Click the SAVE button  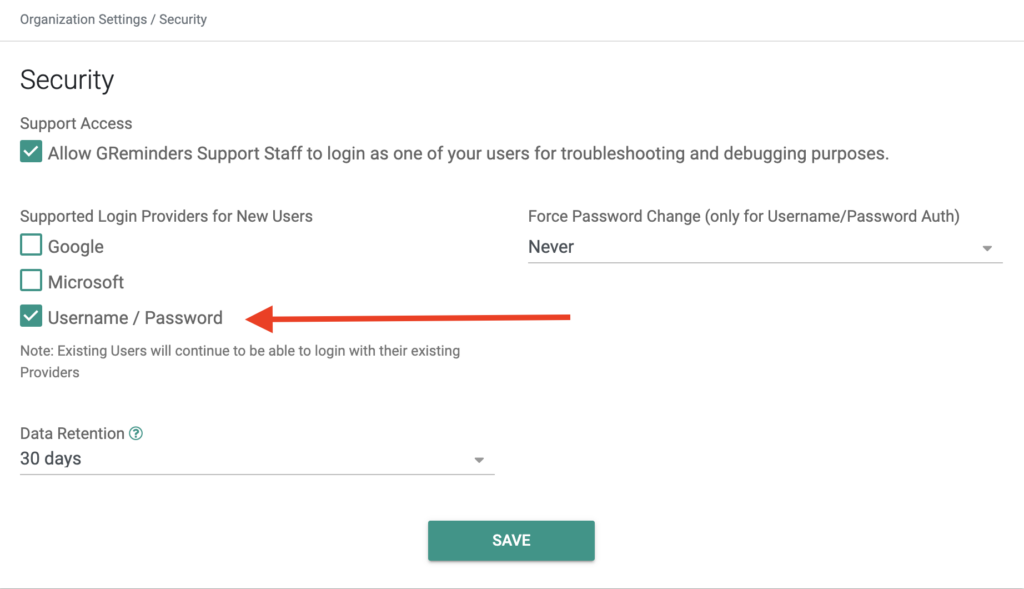click(511, 540)
